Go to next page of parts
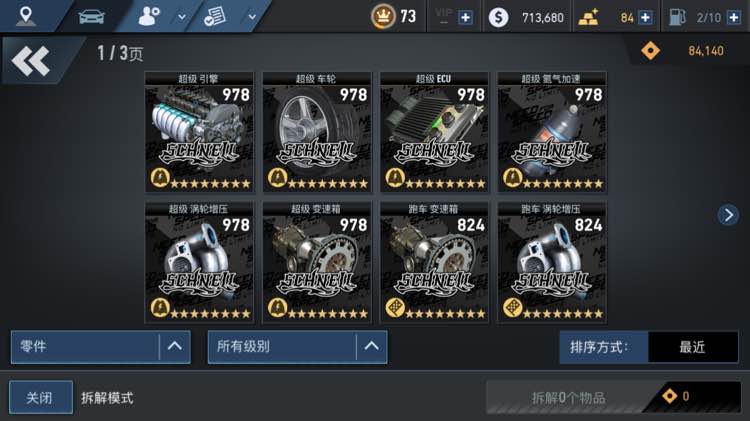This screenshot has width=750, height=421. (x=728, y=215)
